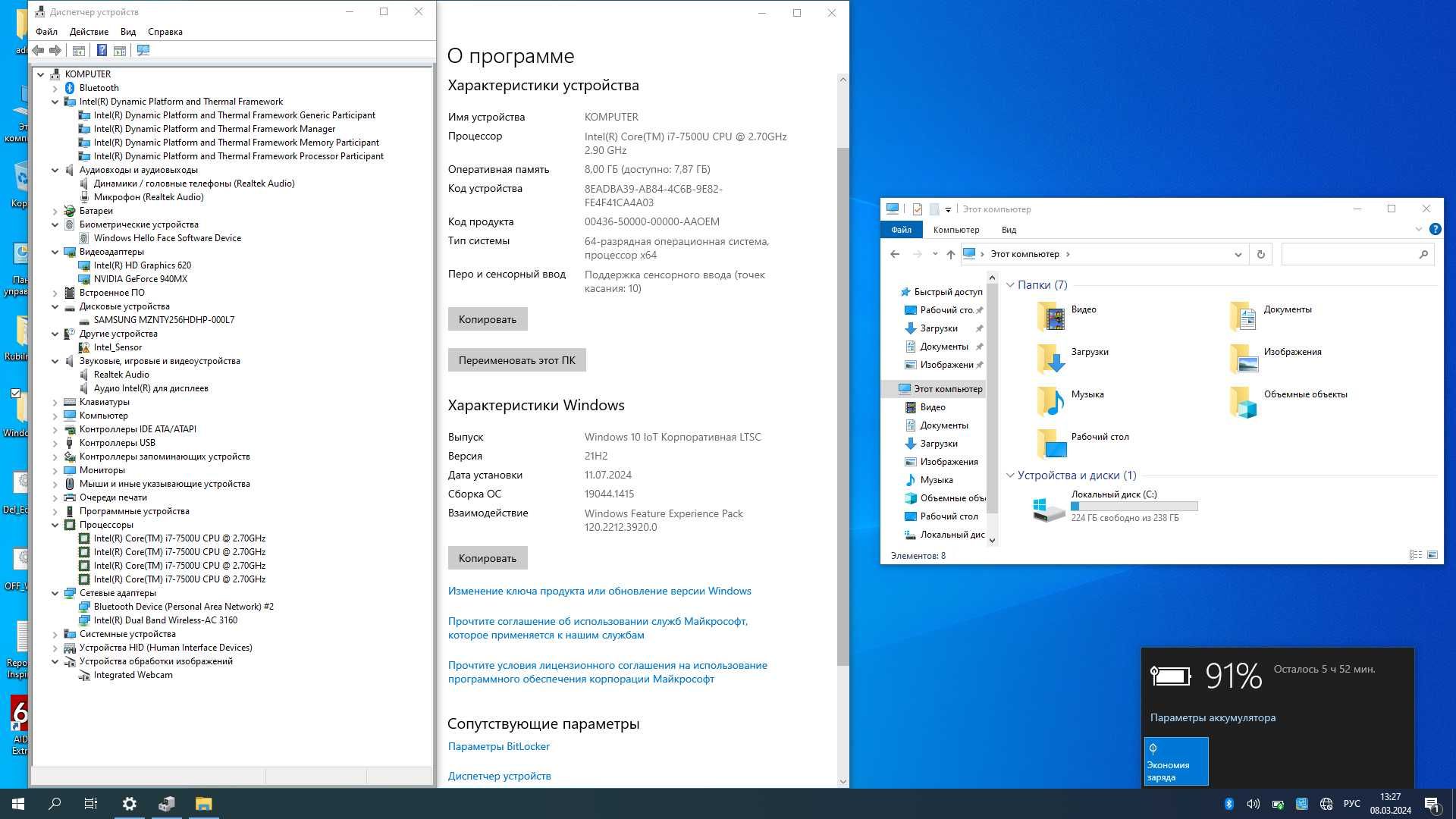Open taskbar Search magnifier

coord(55,804)
